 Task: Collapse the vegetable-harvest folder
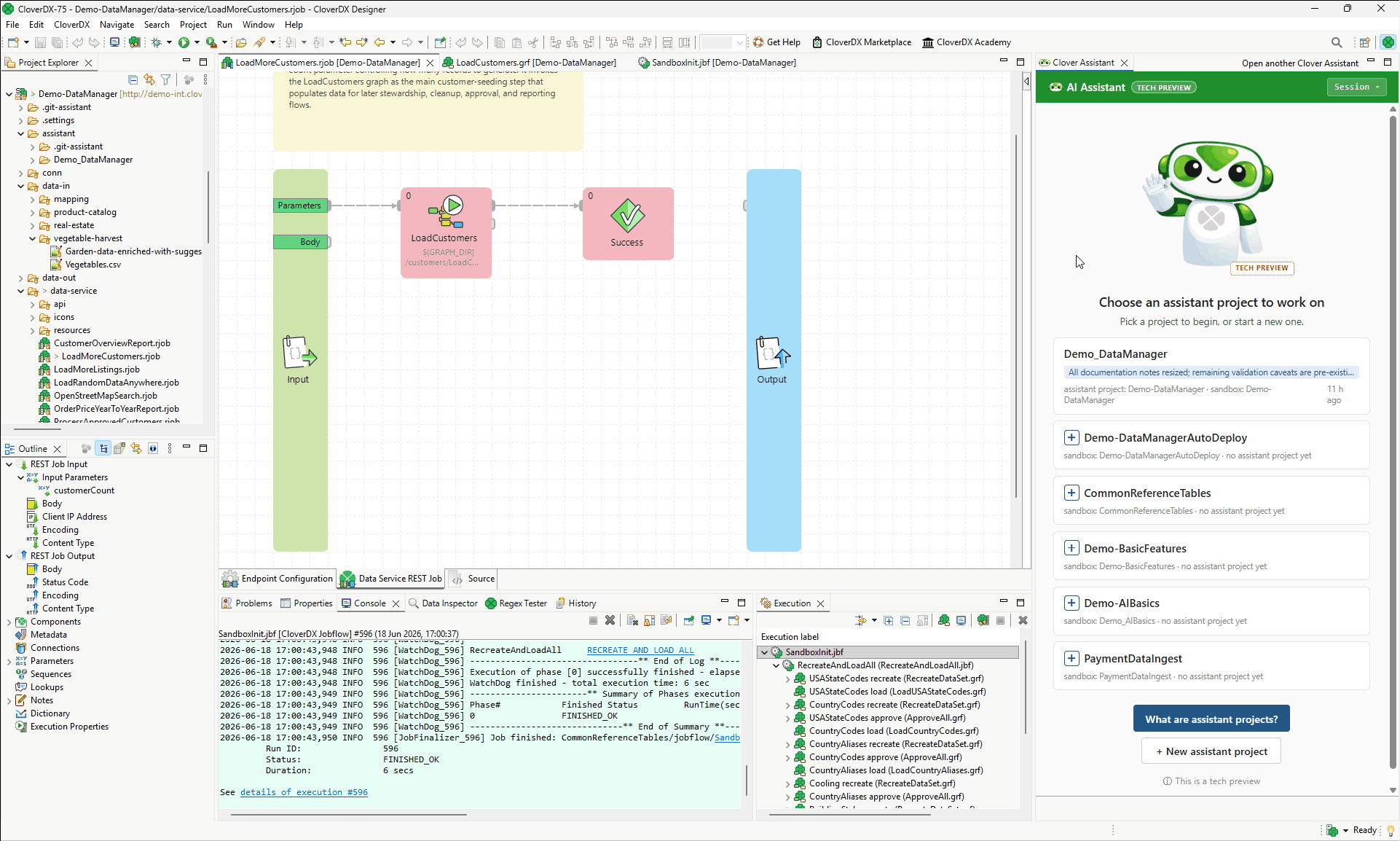click(x=32, y=238)
